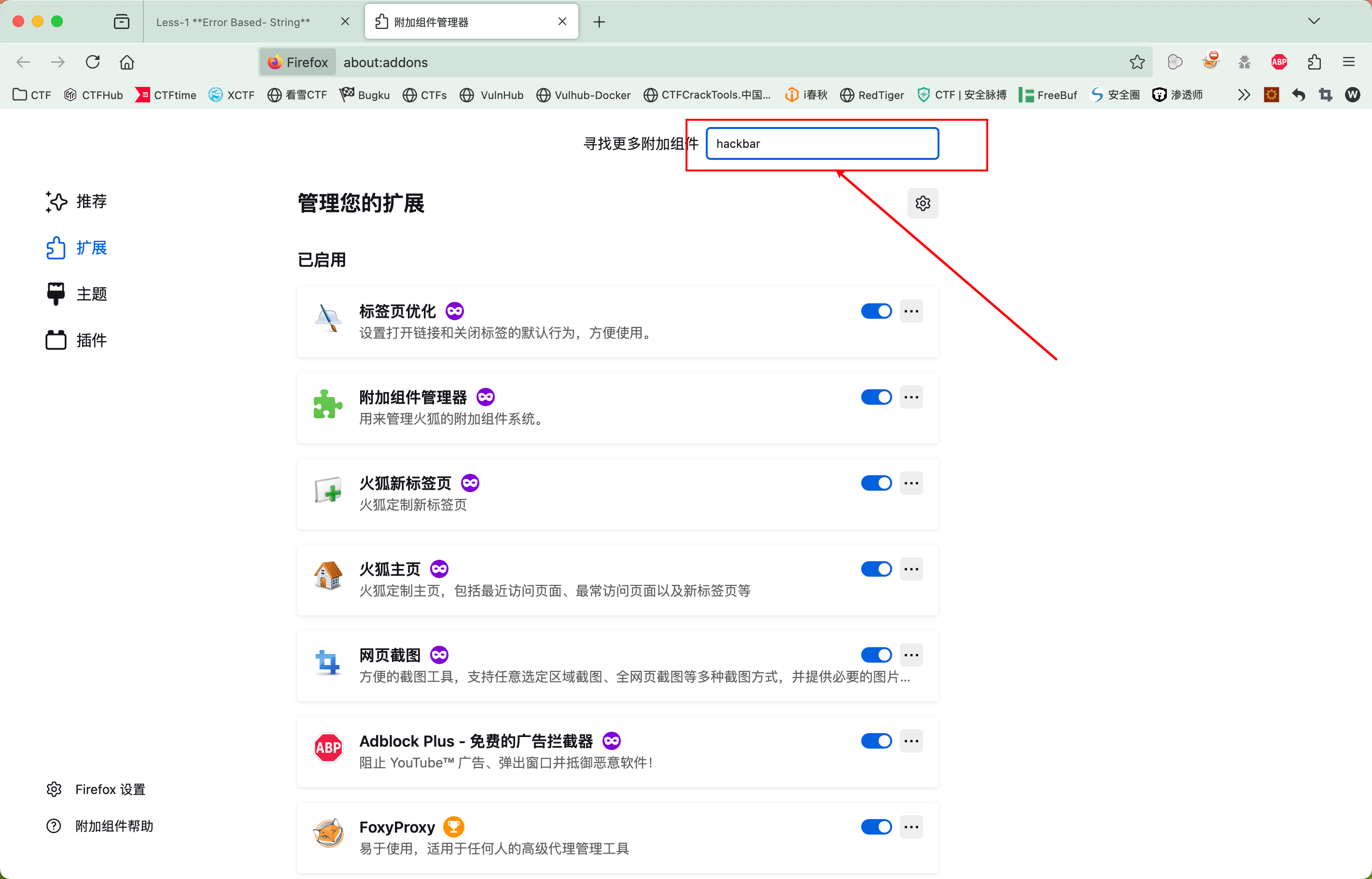Open the extensions puzzle toolbar icon
This screenshot has height=879, width=1372.
pyautogui.click(x=1314, y=62)
